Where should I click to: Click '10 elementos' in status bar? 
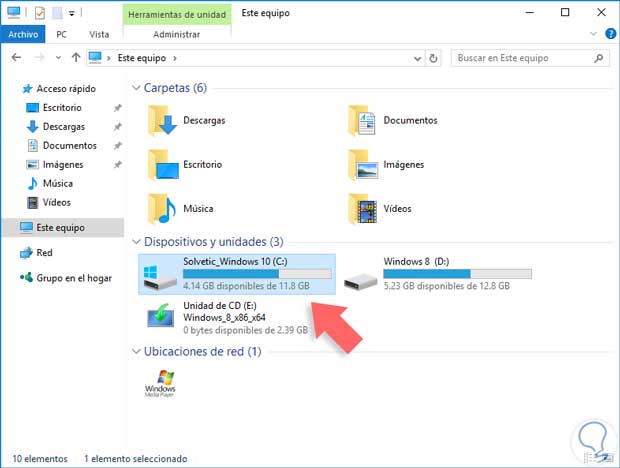[x=40, y=459]
